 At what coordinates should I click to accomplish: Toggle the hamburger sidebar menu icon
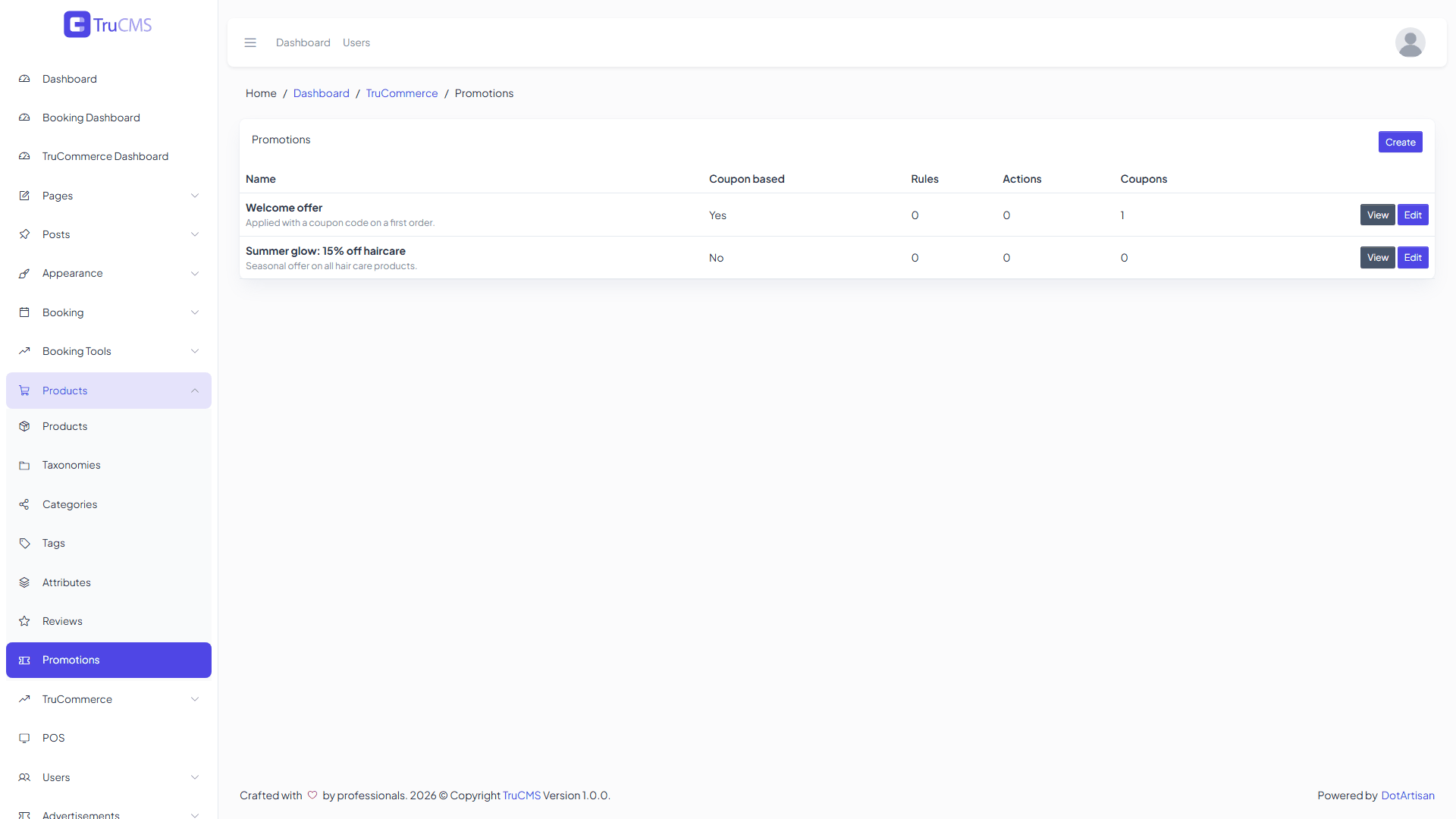(x=250, y=42)
